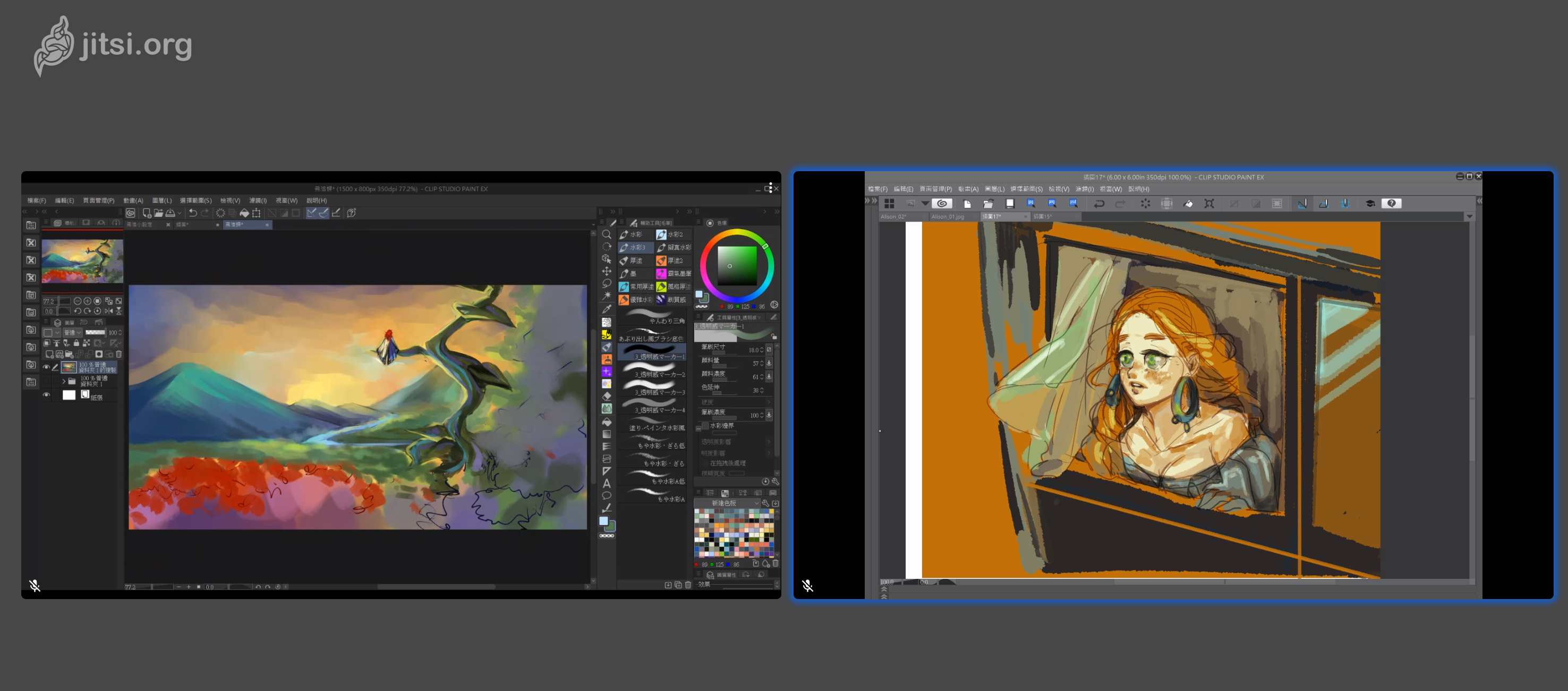1568x691 pixels.
Task: Click flip horizontal icon in navigator
Action: tap(108, 311)
